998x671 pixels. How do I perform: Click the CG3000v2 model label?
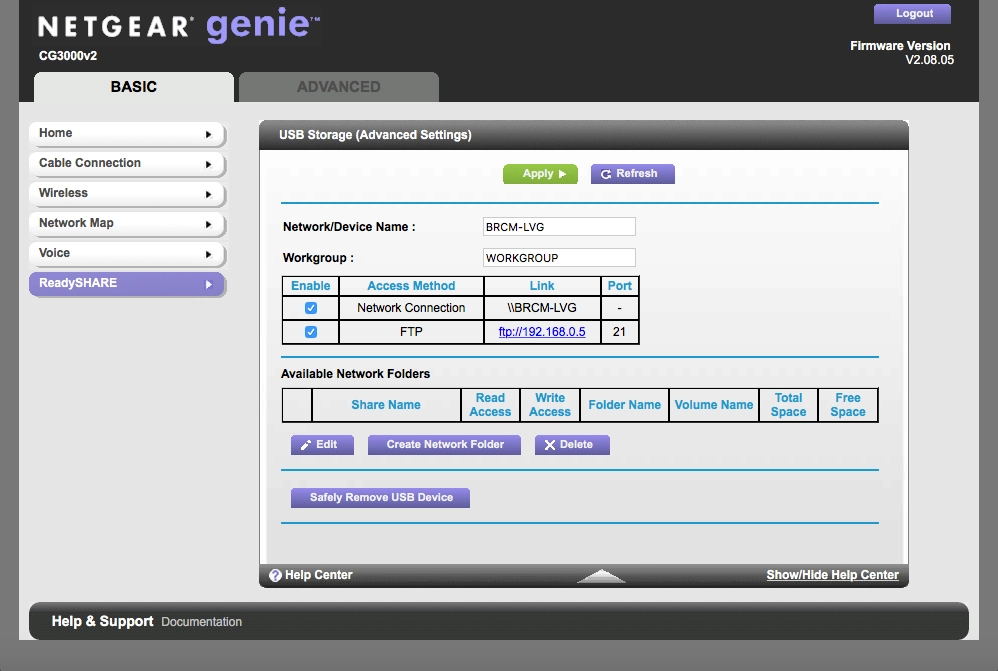coord(68,56)
